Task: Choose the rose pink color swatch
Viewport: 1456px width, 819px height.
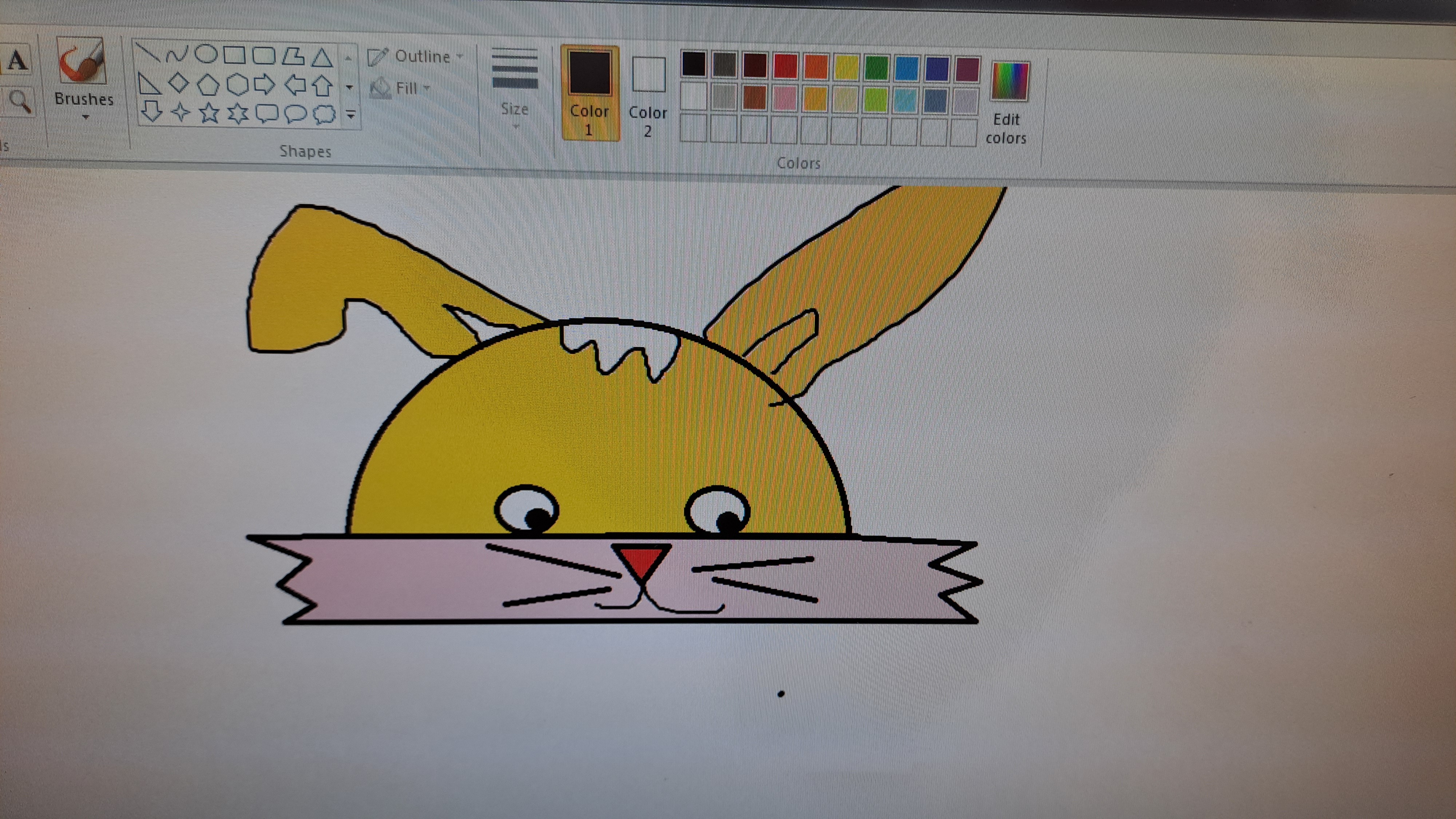Action: point(784,99)
